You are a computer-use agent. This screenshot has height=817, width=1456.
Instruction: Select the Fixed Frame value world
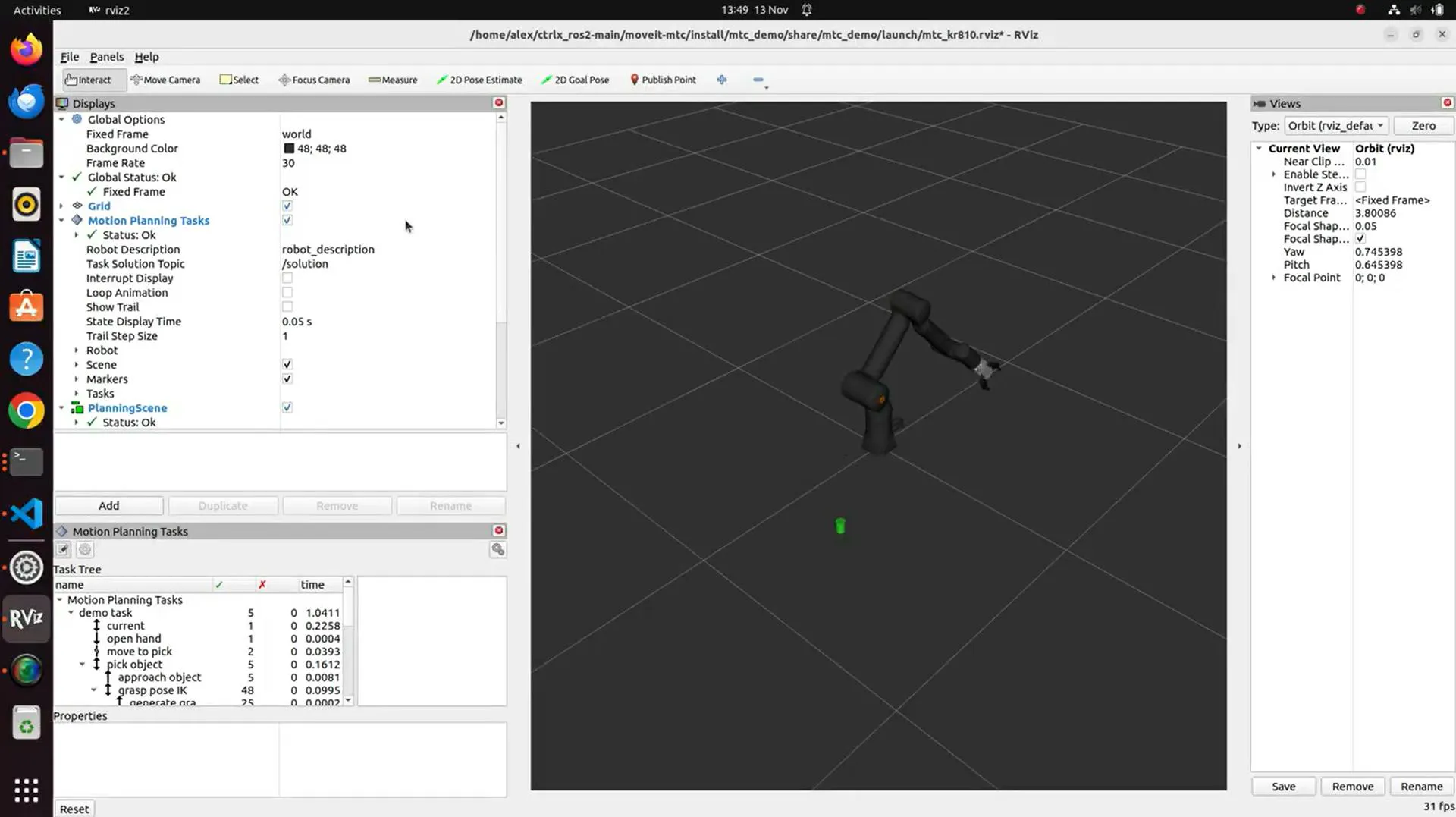pyautogui.click(x=297, y=134)
